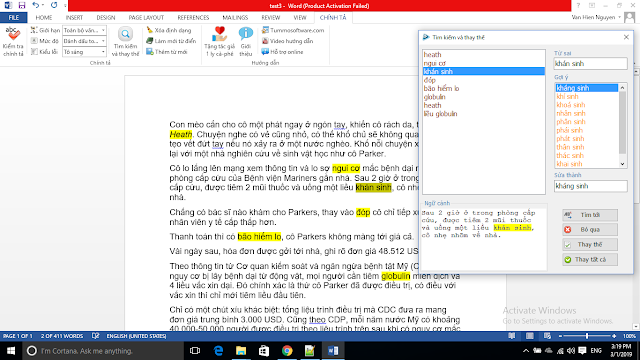The width and height of the screenshot is (640, 360).
Task: Toggle Web Layout view in status bar
Action: click(x=547, y=336)
